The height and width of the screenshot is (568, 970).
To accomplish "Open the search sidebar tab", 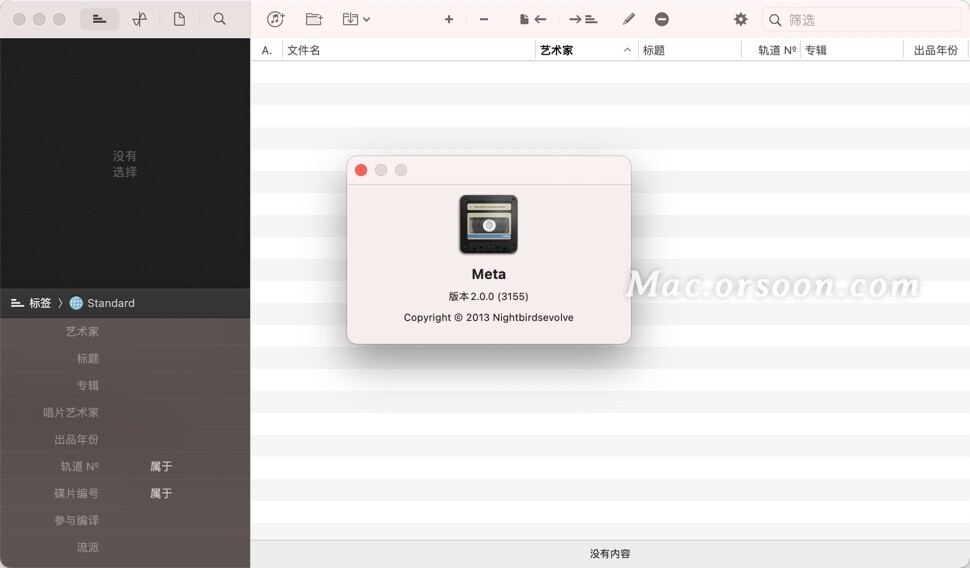I will point(219,19).
